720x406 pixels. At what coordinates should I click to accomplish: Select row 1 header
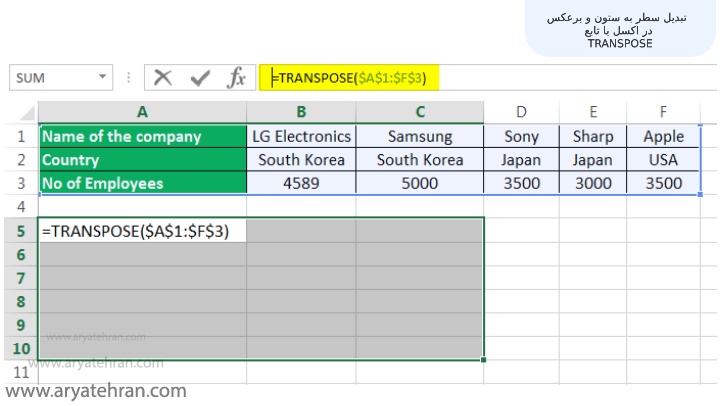(21, 137)
